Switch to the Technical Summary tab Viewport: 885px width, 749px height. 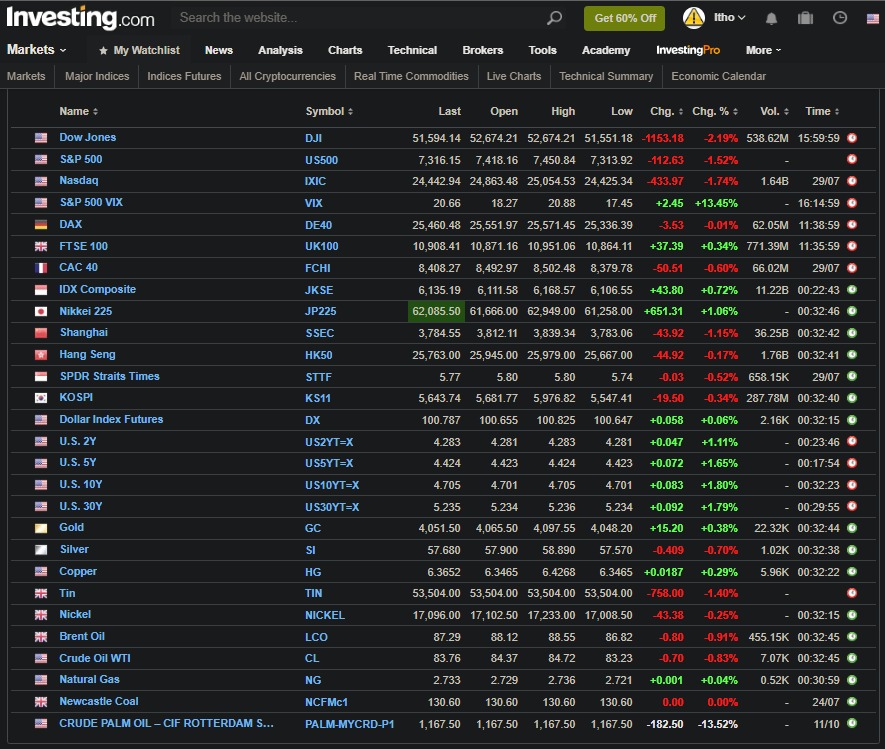click(x=606, y=76)
